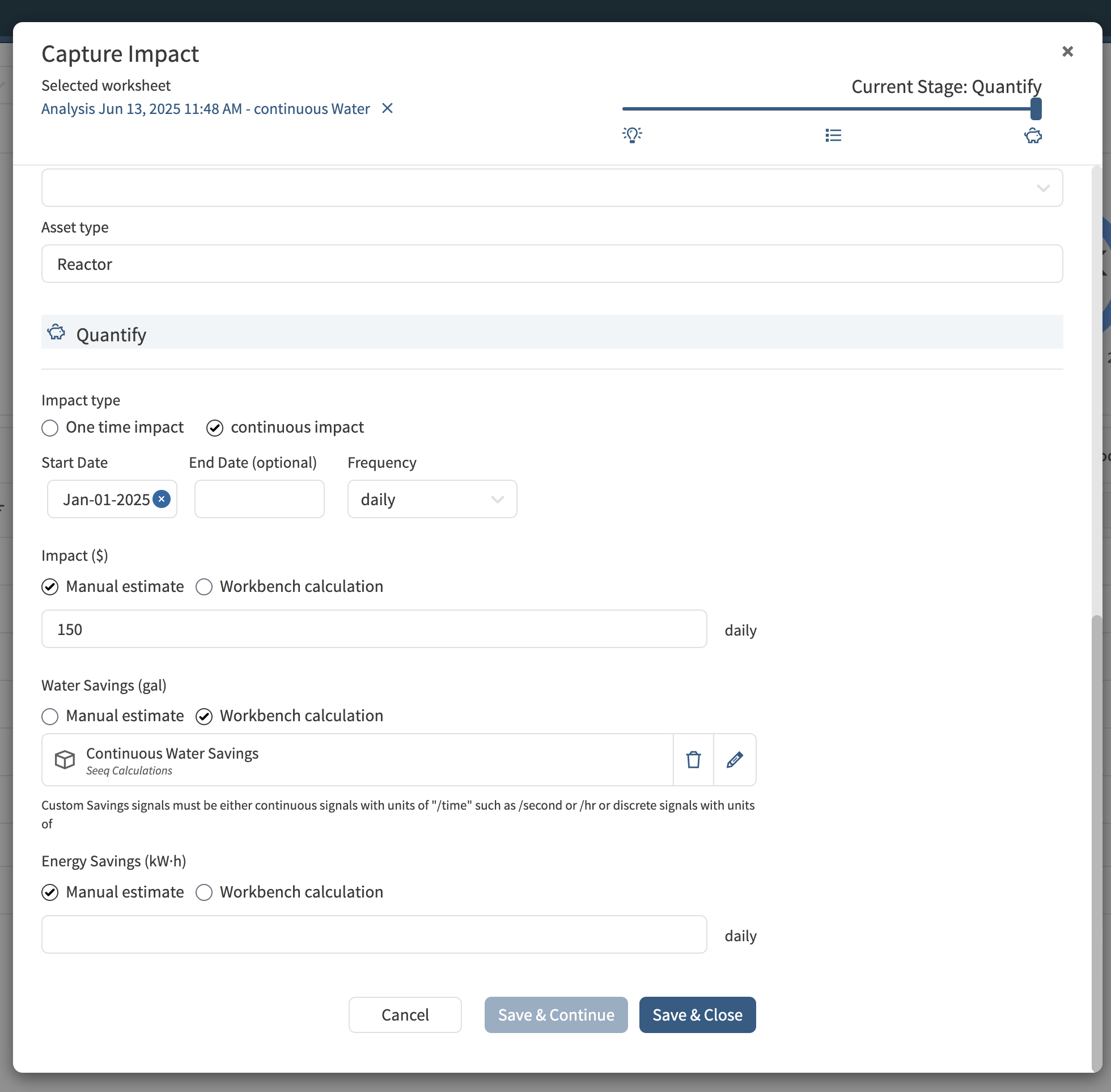Select Workbench calculation for Energy Savings
This screenshot has width=1111, height=1092.
(x=204, y=892)
